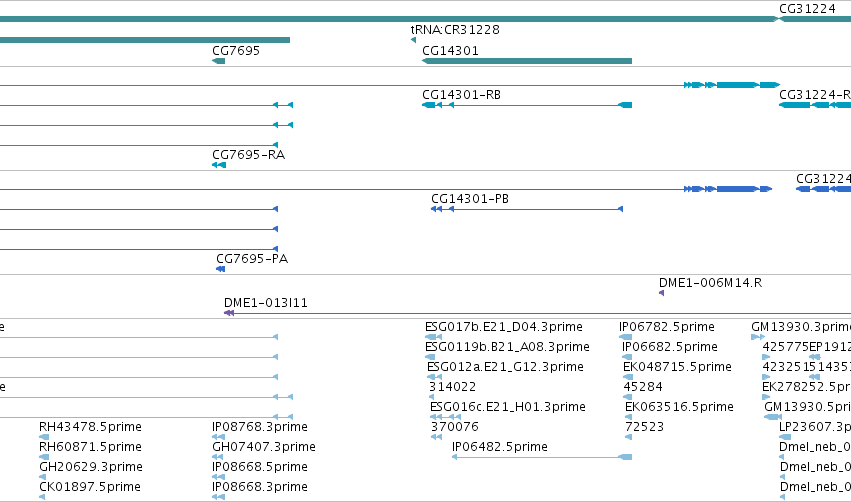Select the IP08668.5prime EST label

pos(260,467)
